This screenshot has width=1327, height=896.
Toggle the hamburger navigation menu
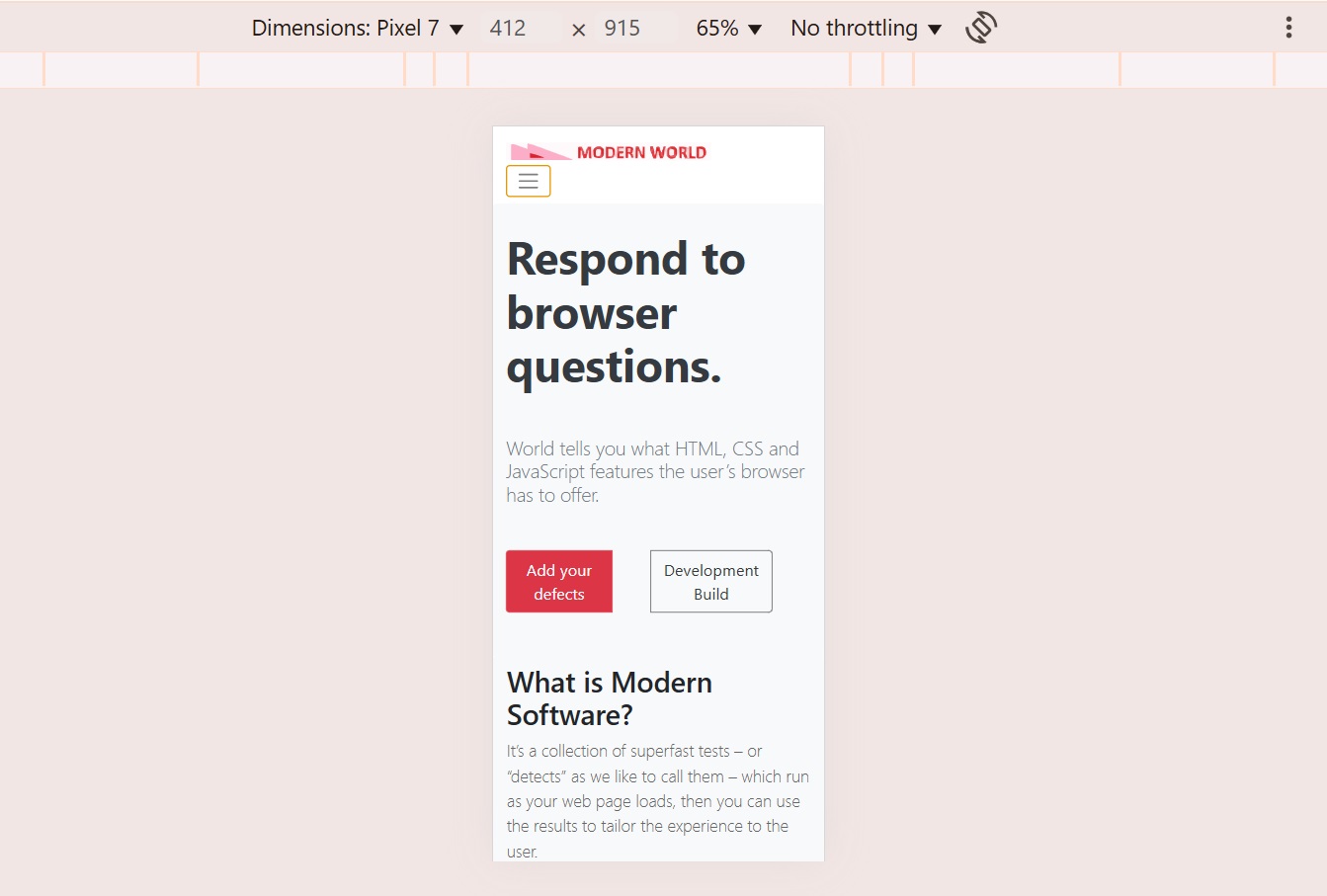coord(529,181)
